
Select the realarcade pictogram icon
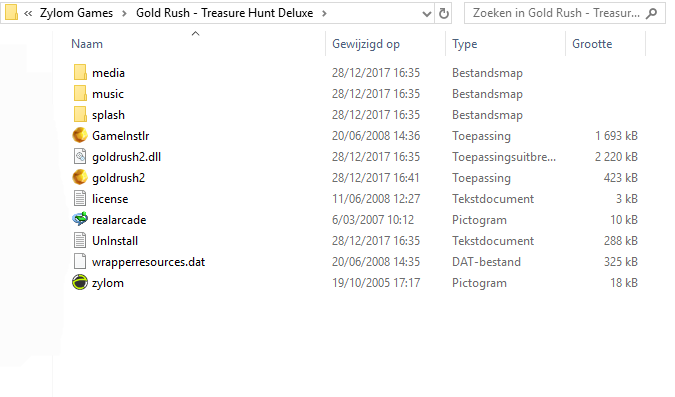click(80, 220)
